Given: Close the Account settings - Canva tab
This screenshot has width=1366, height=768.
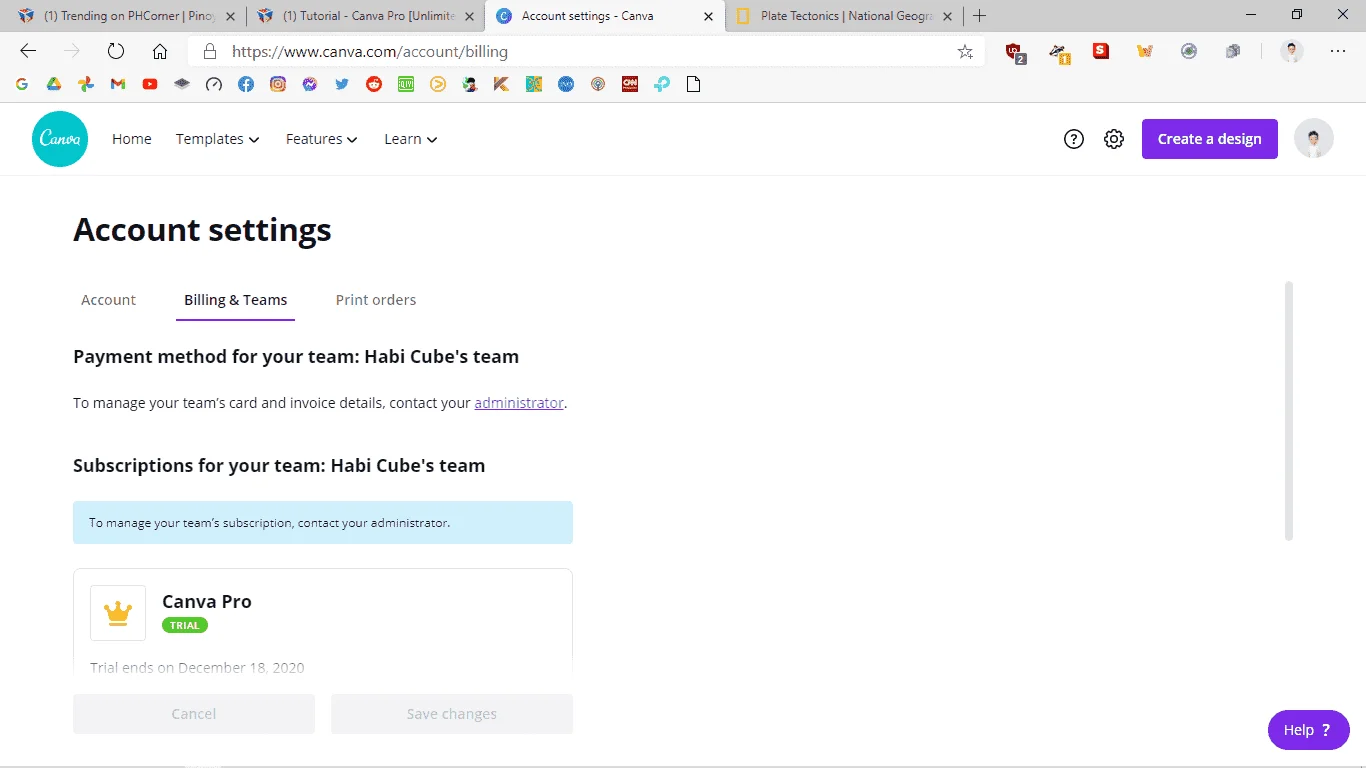Looking at the screenshot, I should (x=709, y=16).
